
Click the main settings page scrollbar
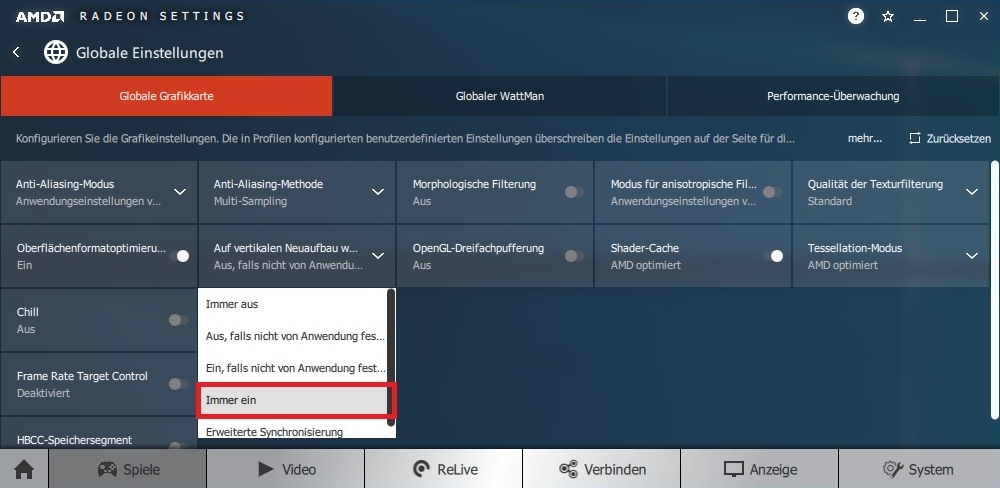click(x=995, y=290)
